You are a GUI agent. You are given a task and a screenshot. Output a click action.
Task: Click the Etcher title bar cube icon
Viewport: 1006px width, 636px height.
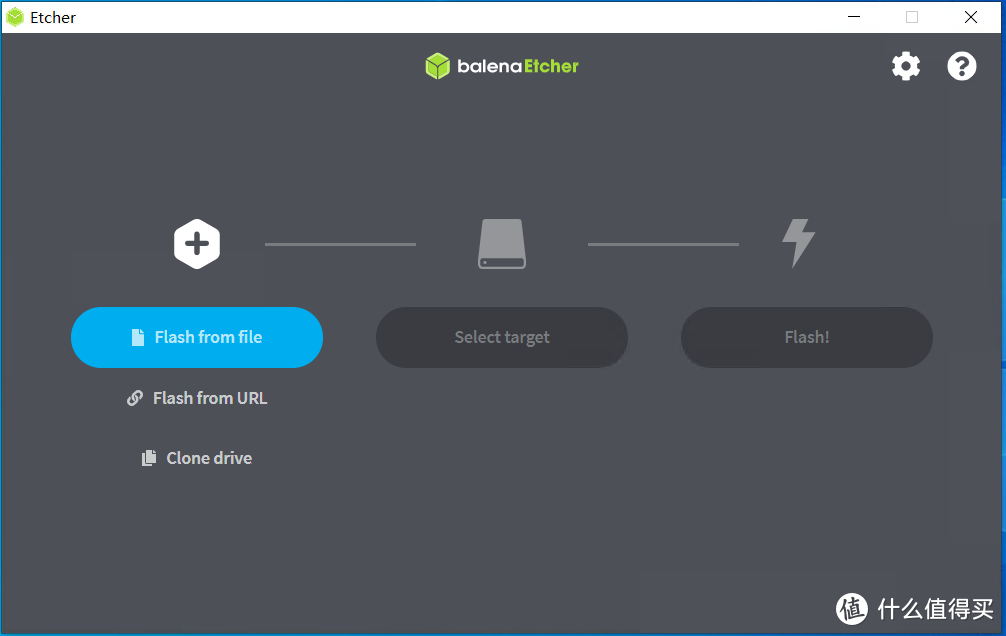pos(15,17)
